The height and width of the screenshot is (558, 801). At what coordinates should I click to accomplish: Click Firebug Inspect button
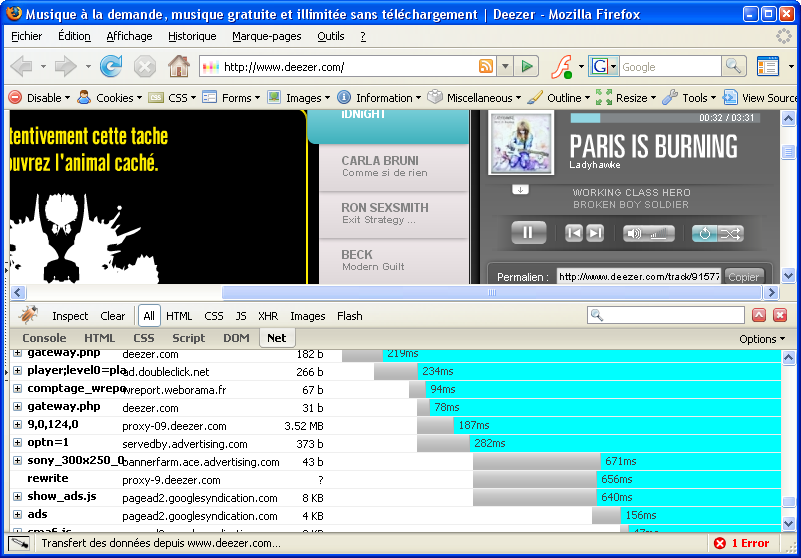tap(70, 316)
